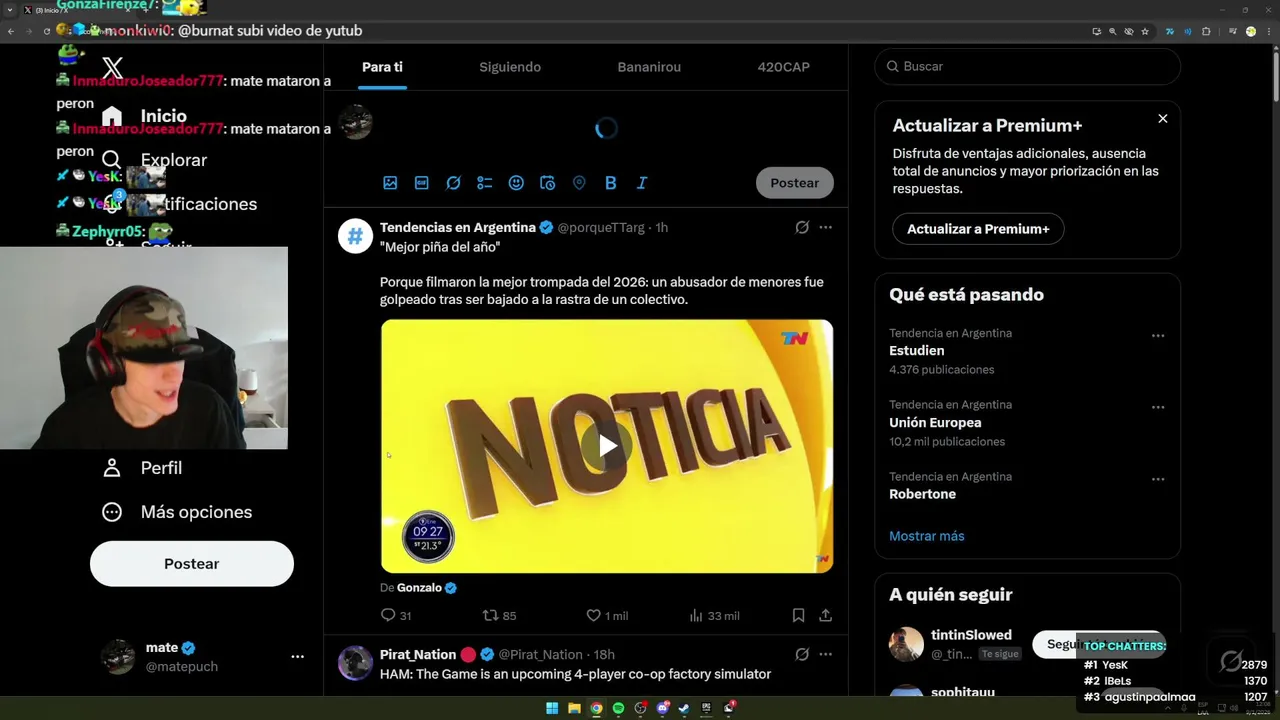The height and width of the screenshot is (720, 1280).
Task: Open Steam from the taskbar
Action: click(x=684, y=708)
